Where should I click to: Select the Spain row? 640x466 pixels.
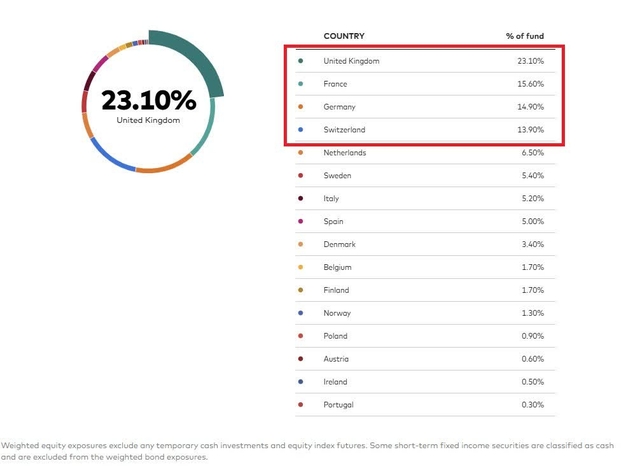[425, 221]
